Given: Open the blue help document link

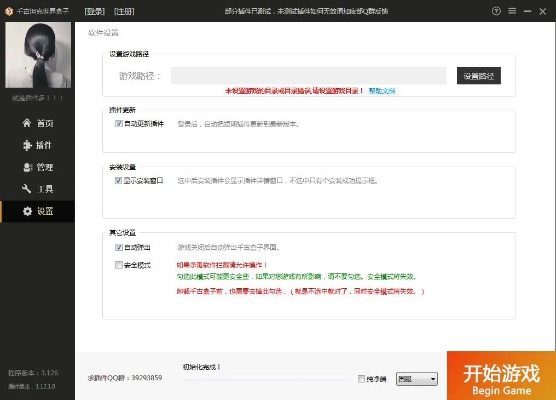Looking at the screenshot, I should [x=382, y=91].
